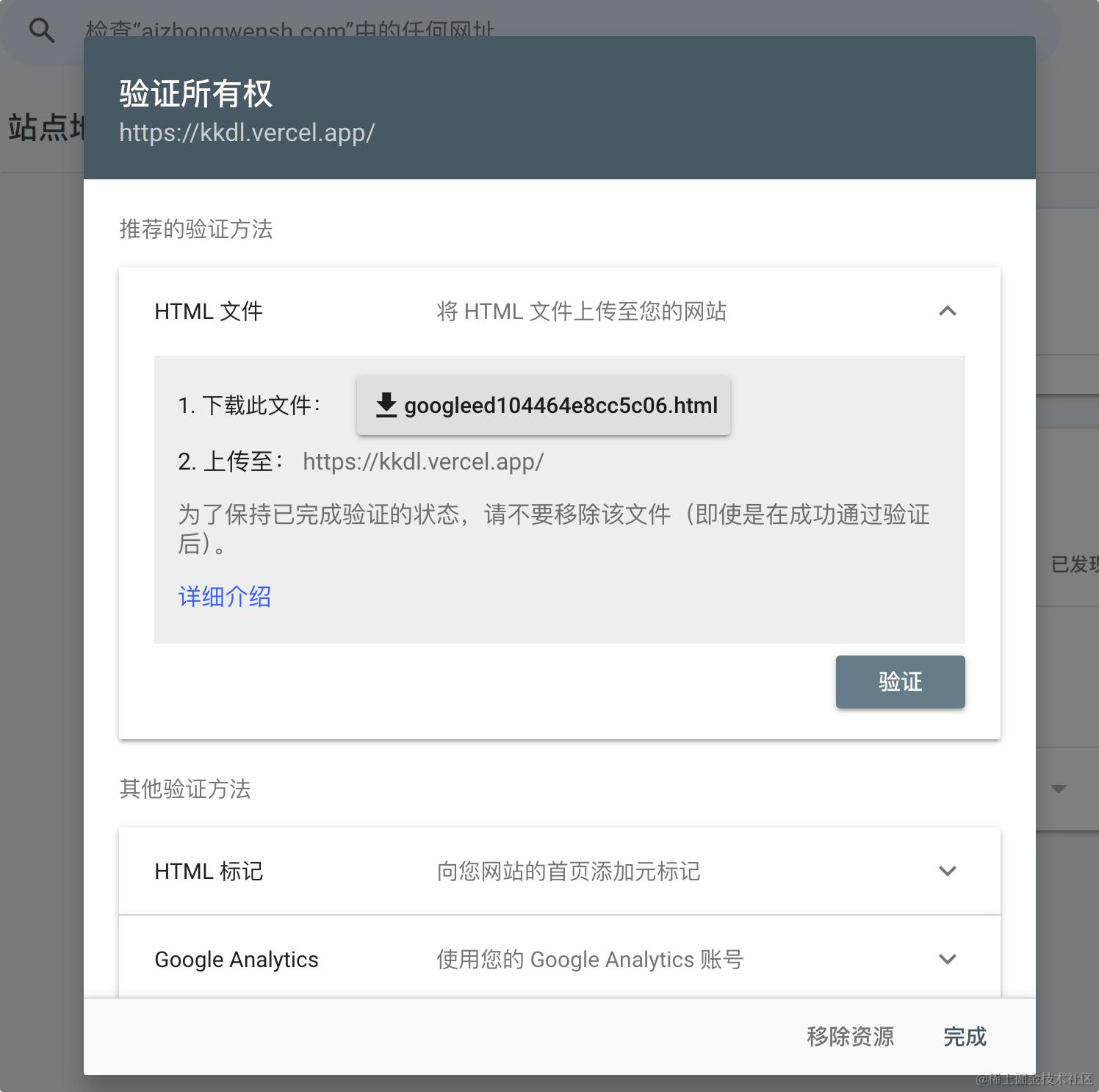This screenshot has height=1092, width=1099.
Task: Download googleed104464e8cc5c06.html file
Action: [x=544, y=406]
